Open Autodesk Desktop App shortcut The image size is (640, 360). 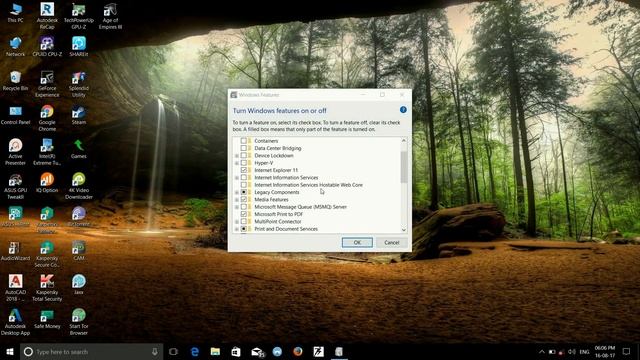tap(16, 322)
